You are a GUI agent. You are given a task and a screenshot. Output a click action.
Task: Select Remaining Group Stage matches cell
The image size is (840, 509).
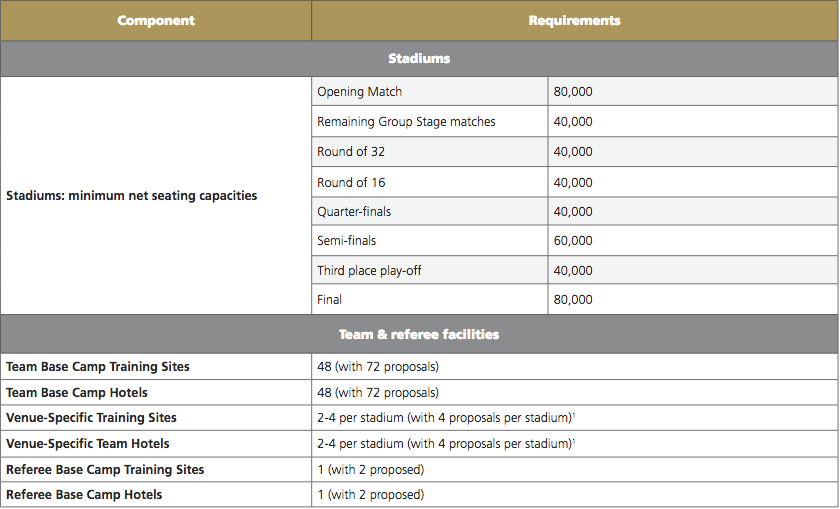[406, 122]
